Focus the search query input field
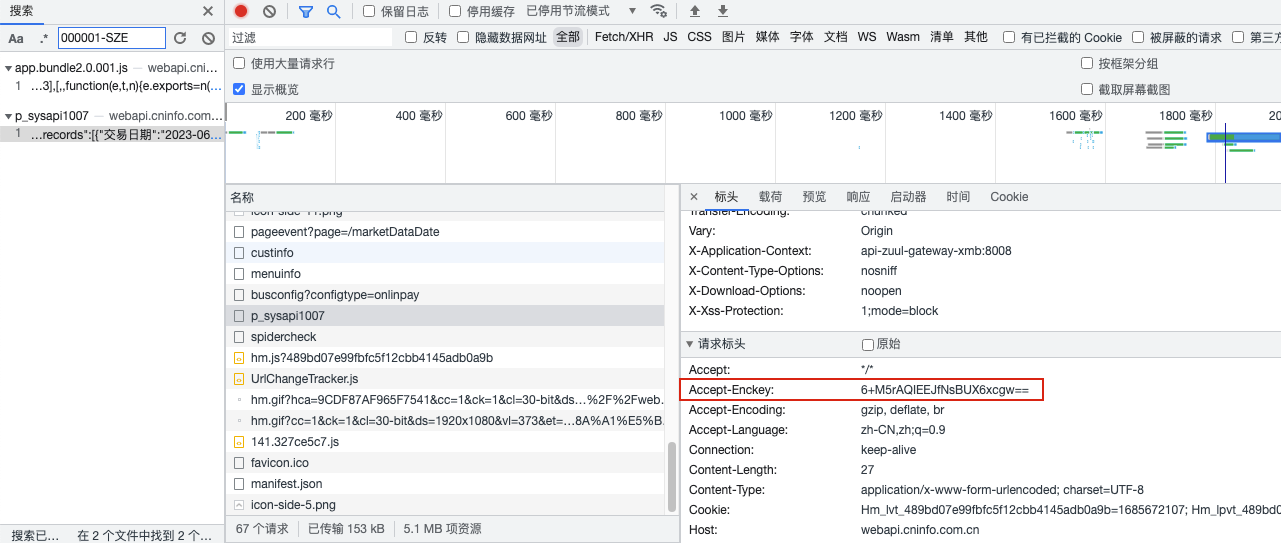Screen dimensions: 1281x543 point(112,38)
